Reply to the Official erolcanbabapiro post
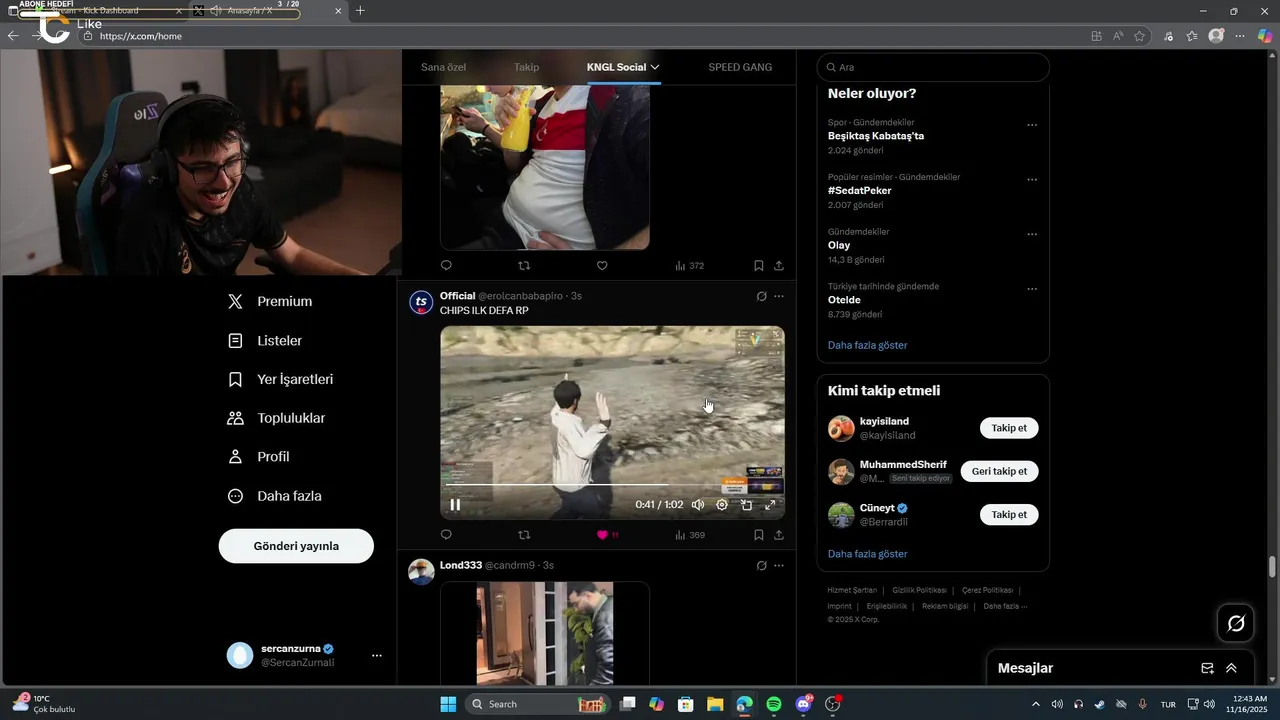This screenshot has height=720, width=1280. 446,535
